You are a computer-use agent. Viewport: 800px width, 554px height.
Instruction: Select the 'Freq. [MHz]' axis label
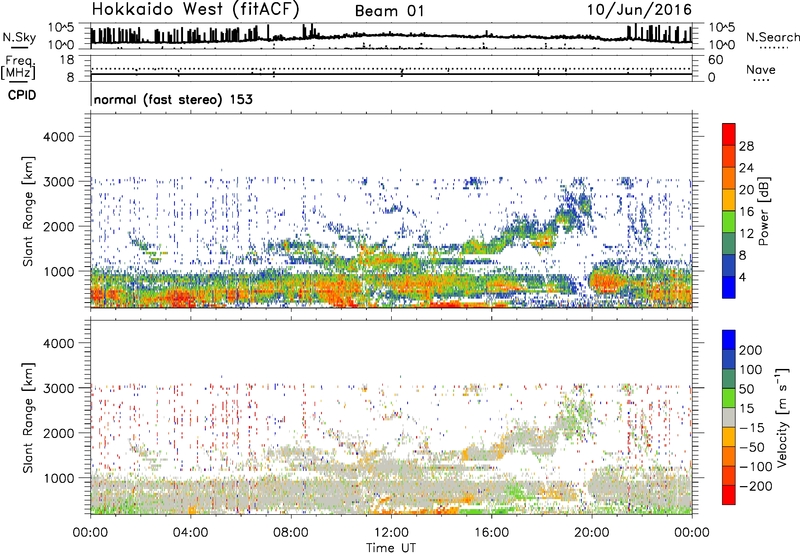point(18,68)
